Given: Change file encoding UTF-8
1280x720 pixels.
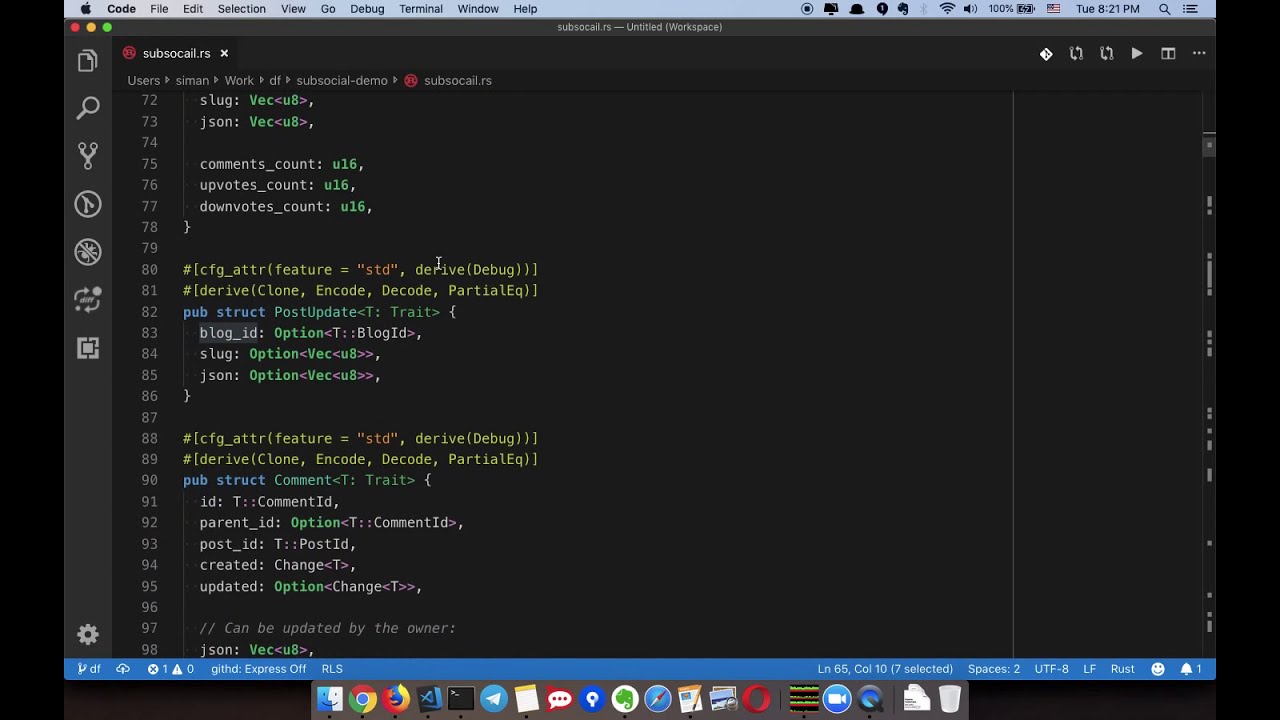Looking at the screenshot, I should pyautogui.click(x=1052, y=669).
